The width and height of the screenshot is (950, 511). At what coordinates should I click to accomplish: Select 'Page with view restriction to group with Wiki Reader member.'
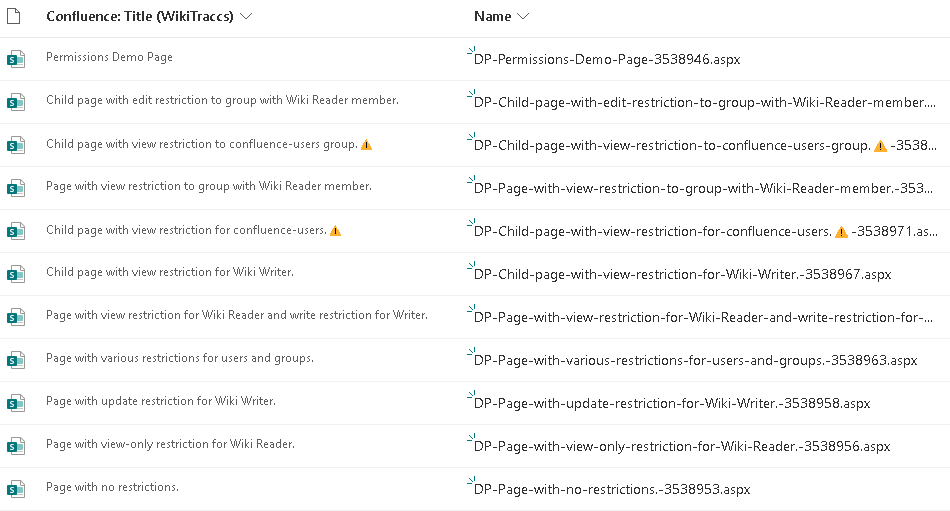pyautogui.click(x=209, y=186)
